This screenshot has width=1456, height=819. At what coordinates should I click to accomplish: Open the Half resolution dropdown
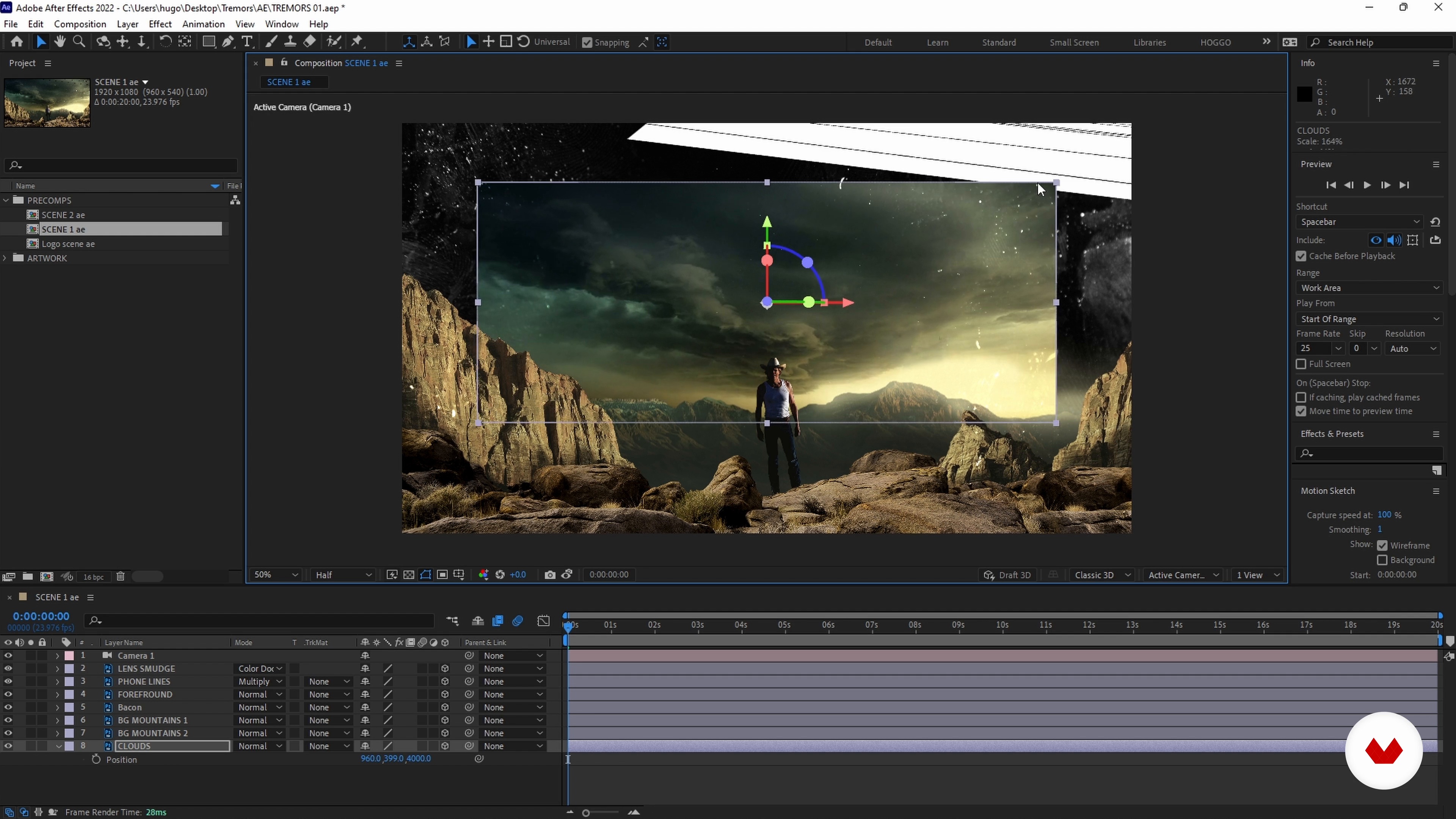coord(343,575)
